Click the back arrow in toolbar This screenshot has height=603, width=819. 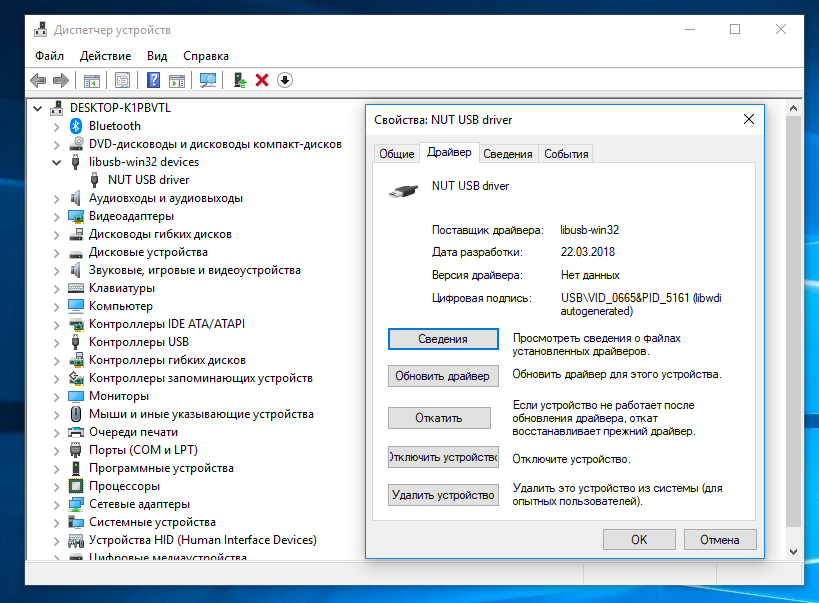coord(38,80)
